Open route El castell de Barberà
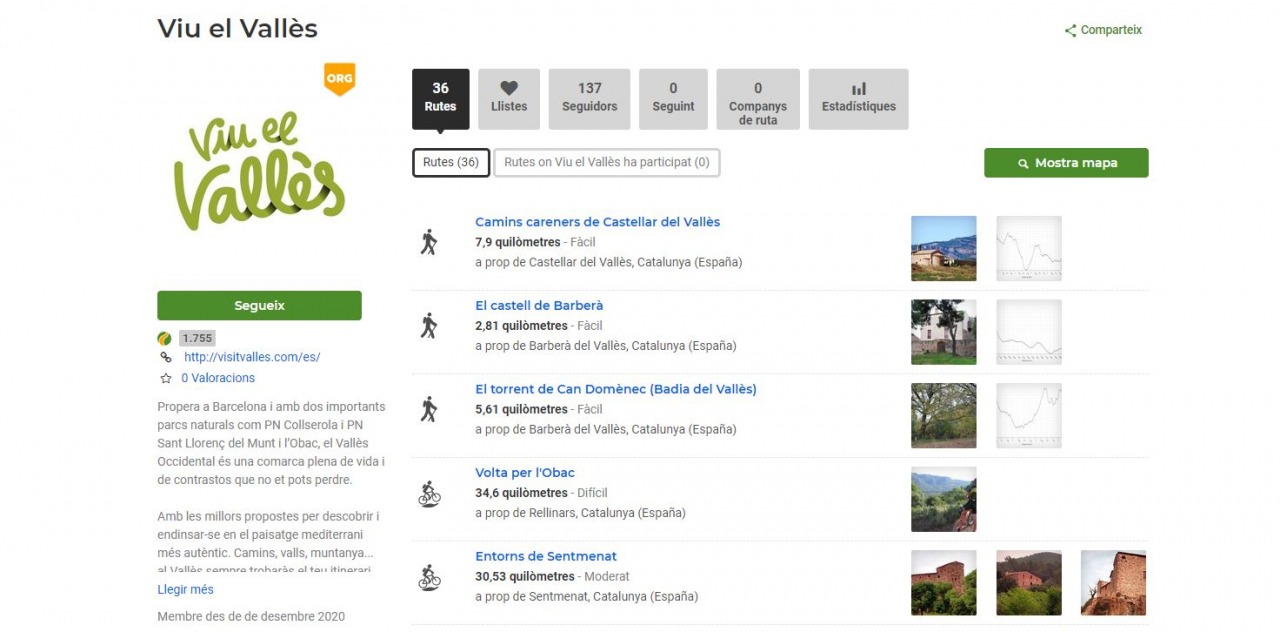1280x632 pixels. click(x=539, y=306)
